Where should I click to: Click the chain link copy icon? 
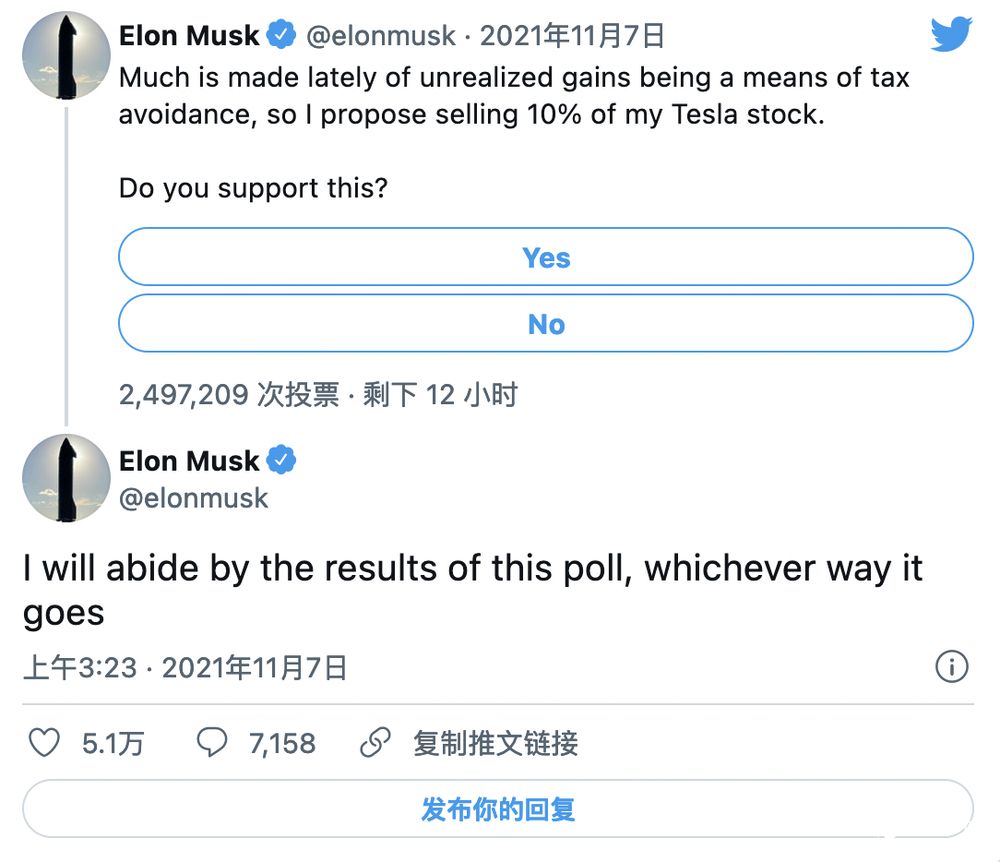coord(376,743)
